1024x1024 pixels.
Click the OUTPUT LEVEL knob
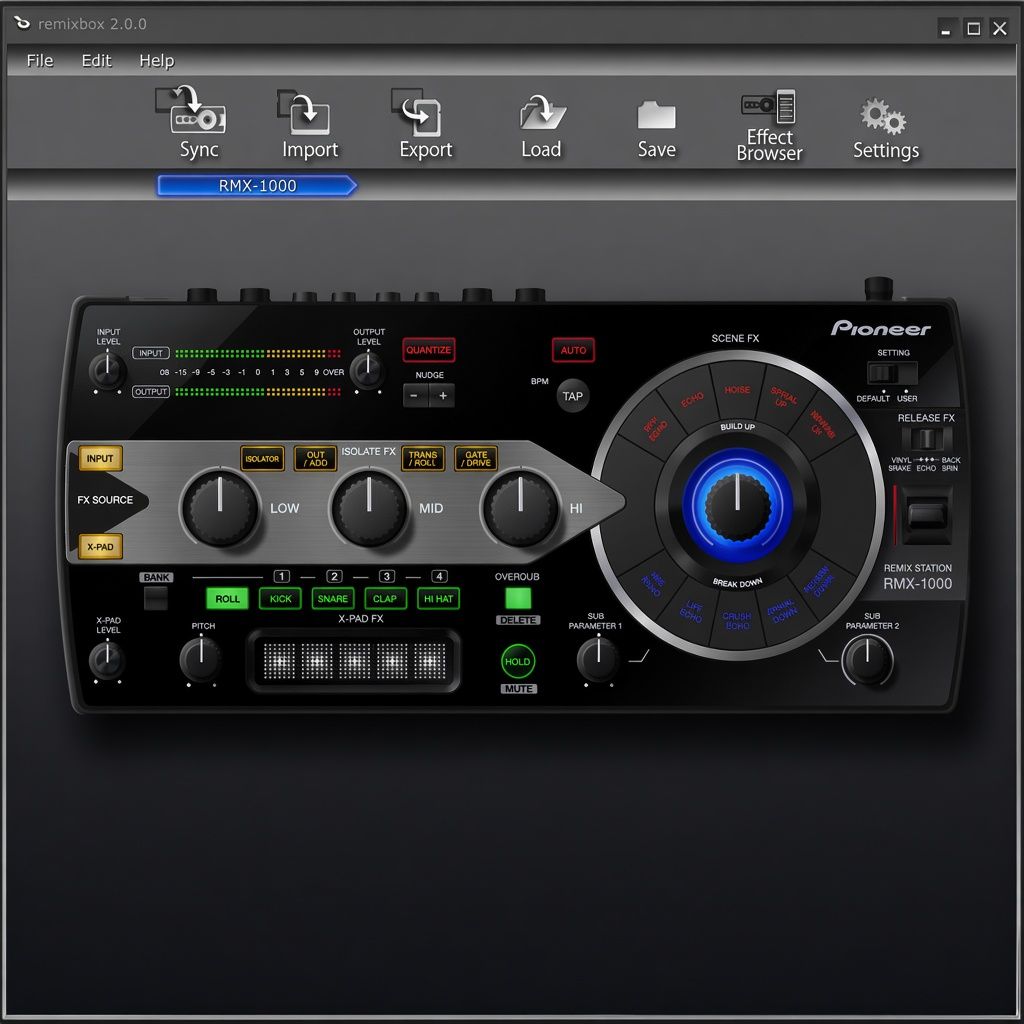pyautogui.click(x=368, y=370)
